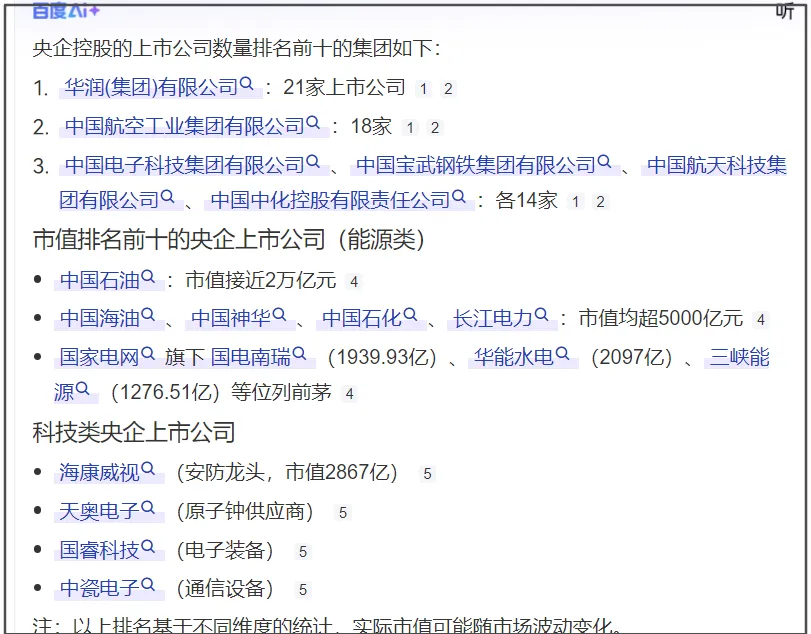Click the magnifier icon beside 华能水电
The height and width of the screenshot is (634, 811).
562,353
